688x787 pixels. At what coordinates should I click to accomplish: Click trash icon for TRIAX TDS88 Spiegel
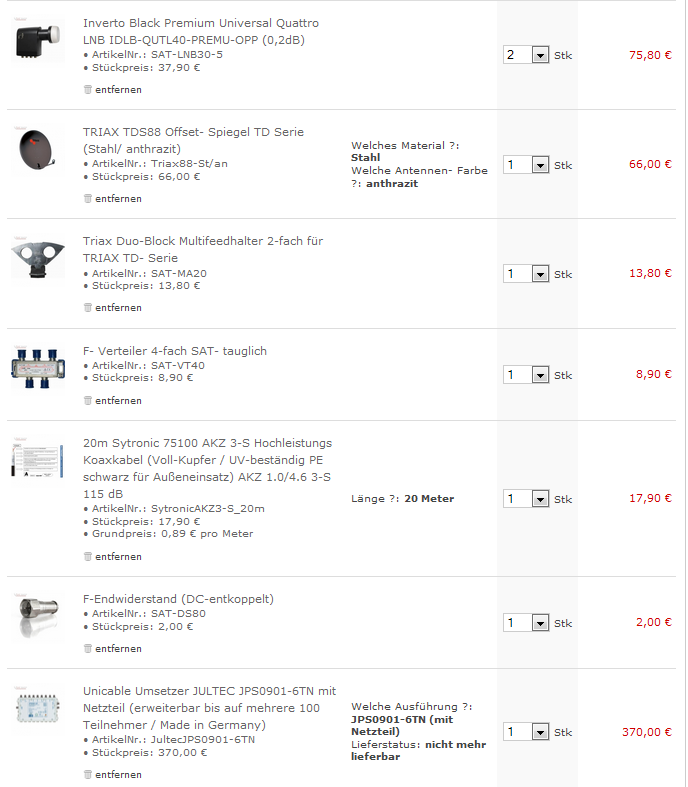click(x=88, y=199)
